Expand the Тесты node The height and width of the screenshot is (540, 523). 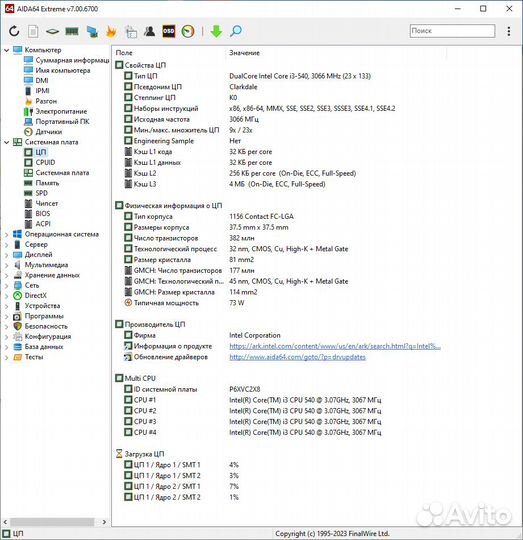[7, 357]
